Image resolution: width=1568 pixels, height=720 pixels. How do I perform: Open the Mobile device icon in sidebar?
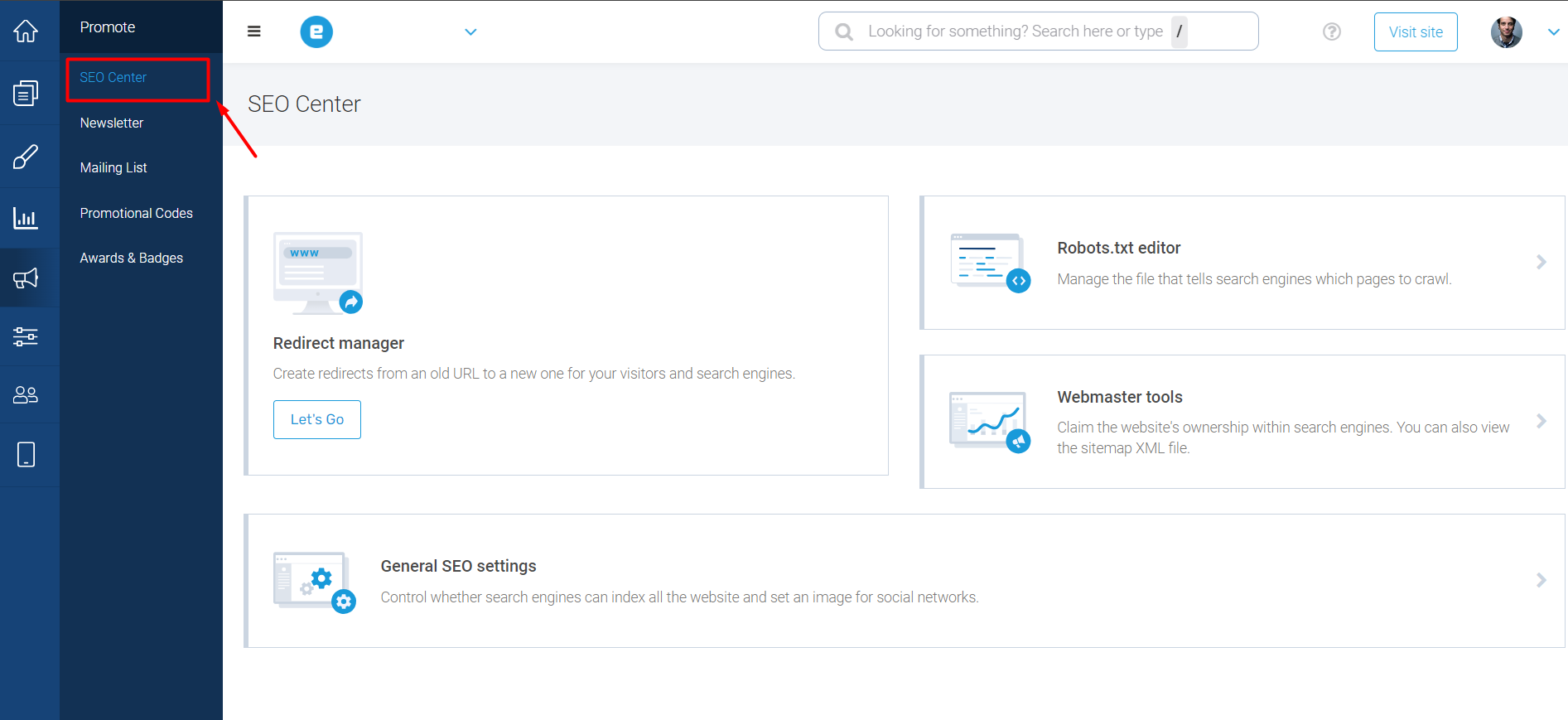point(26,454)
